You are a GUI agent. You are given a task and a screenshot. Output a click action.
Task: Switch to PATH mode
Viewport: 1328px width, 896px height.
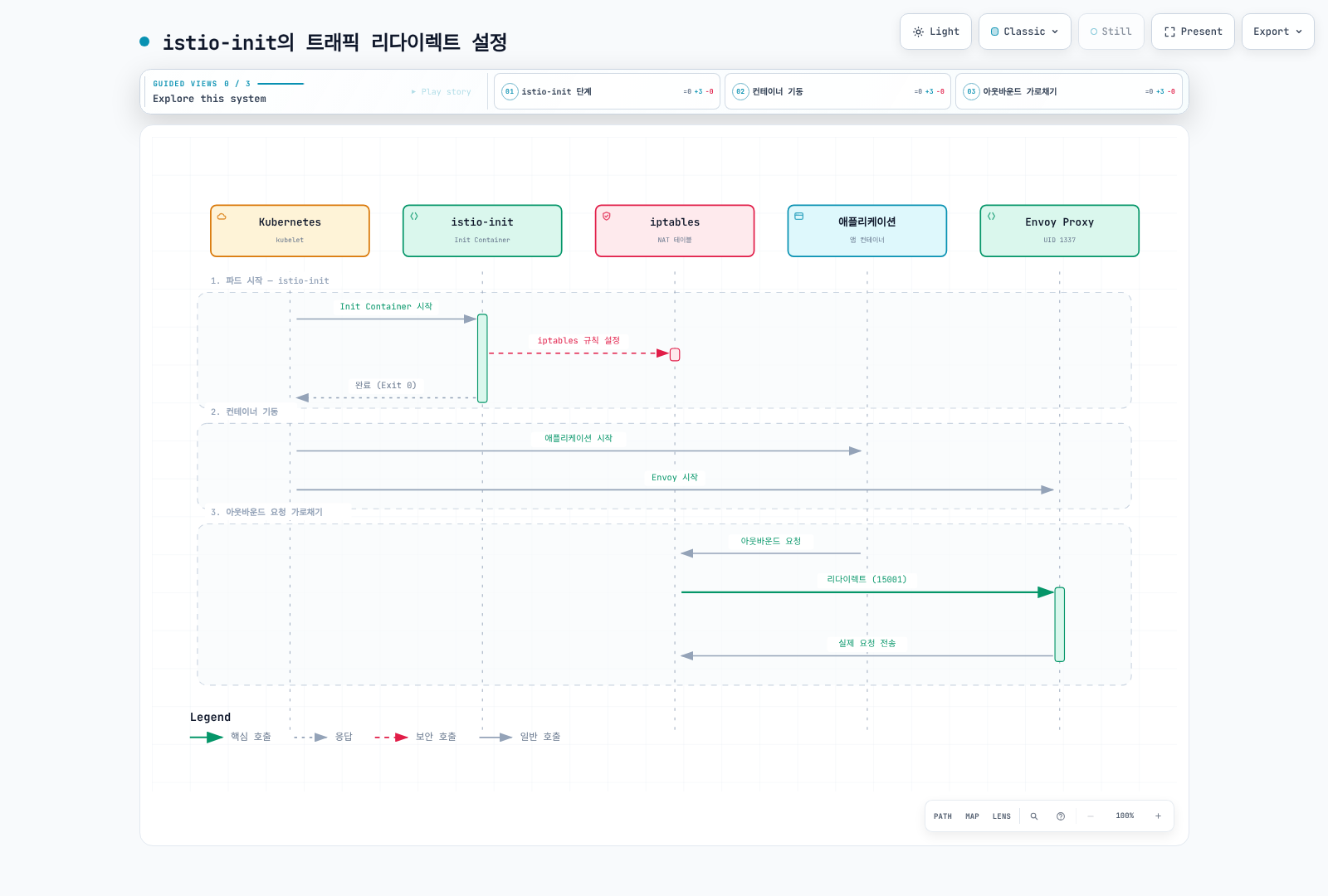943,816
